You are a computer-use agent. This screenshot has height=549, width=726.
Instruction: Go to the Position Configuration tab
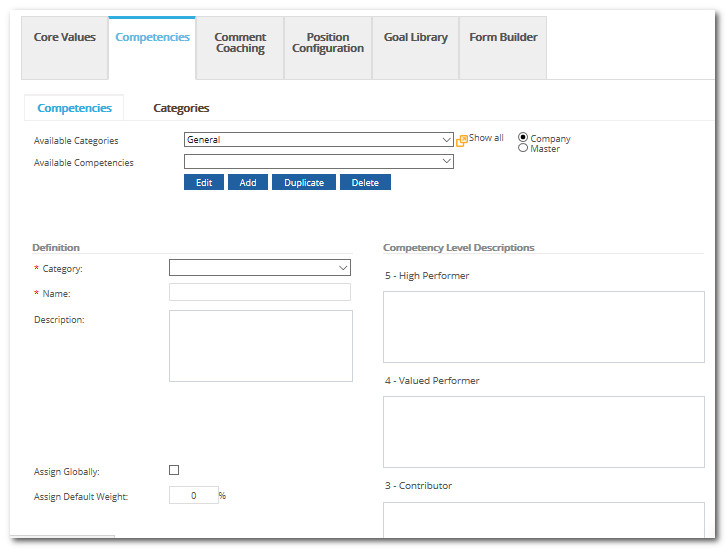point(328,43)
